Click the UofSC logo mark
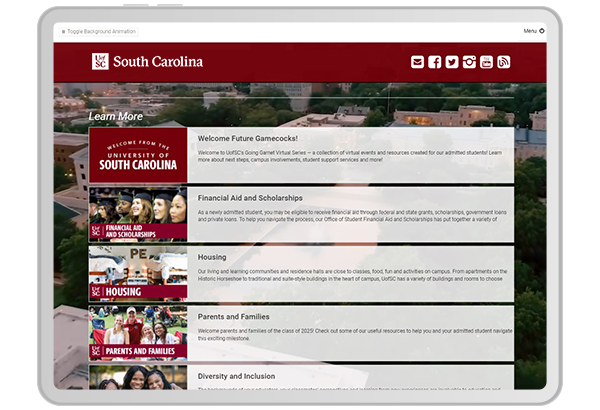This screenshot has width=600, height=410. 100,61
